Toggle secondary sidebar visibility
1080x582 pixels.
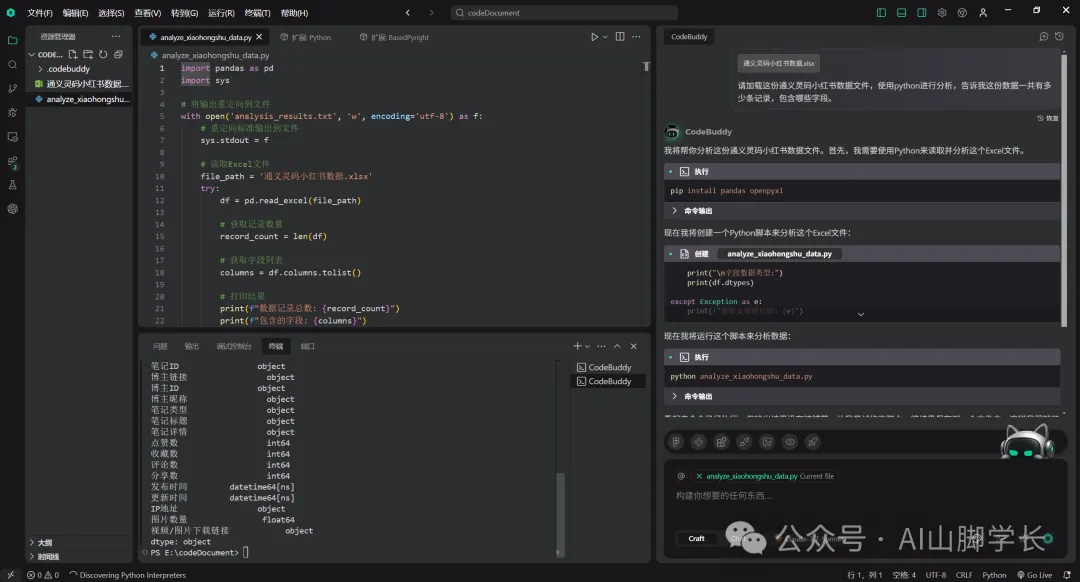click(922, 12)
